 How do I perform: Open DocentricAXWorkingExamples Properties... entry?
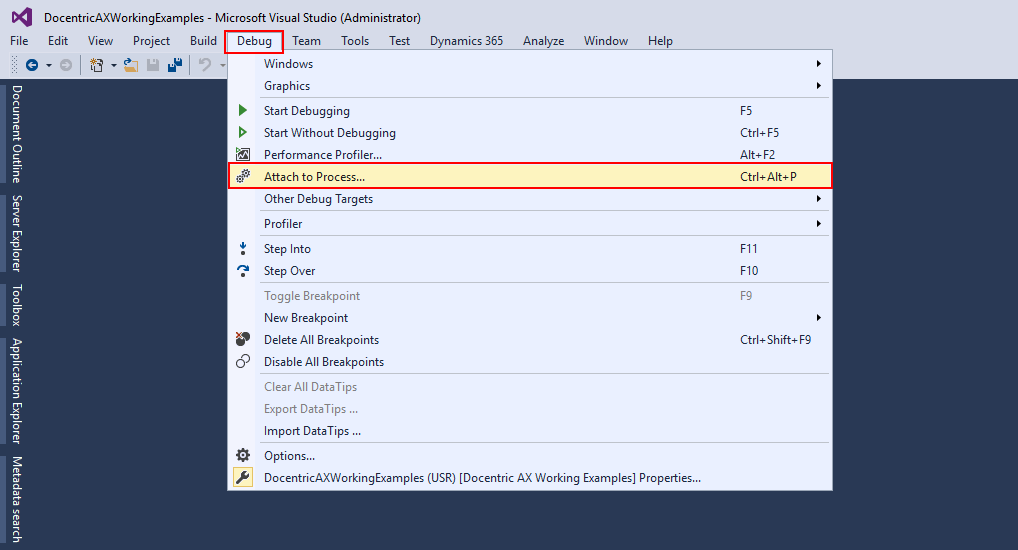pos(530,477)
